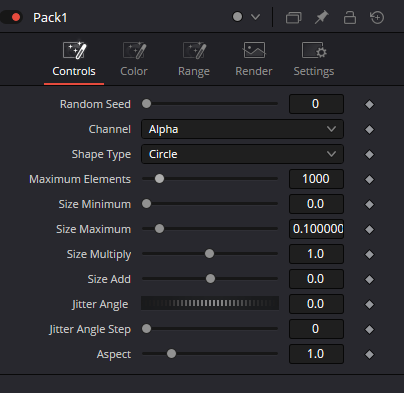Open the Shape Type dropdown showing Circle

coord(242,154)
